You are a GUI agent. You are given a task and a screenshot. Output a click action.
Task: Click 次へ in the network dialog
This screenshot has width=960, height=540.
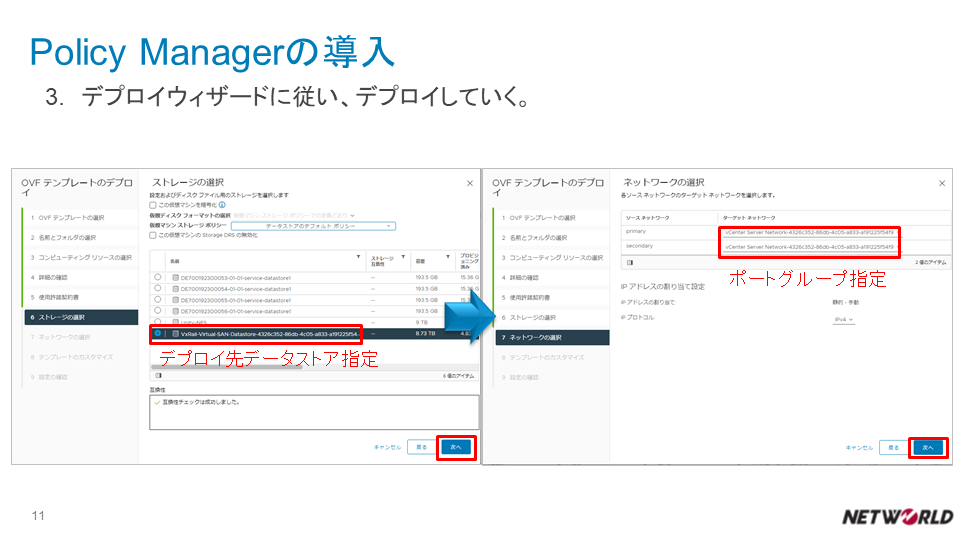928,448
